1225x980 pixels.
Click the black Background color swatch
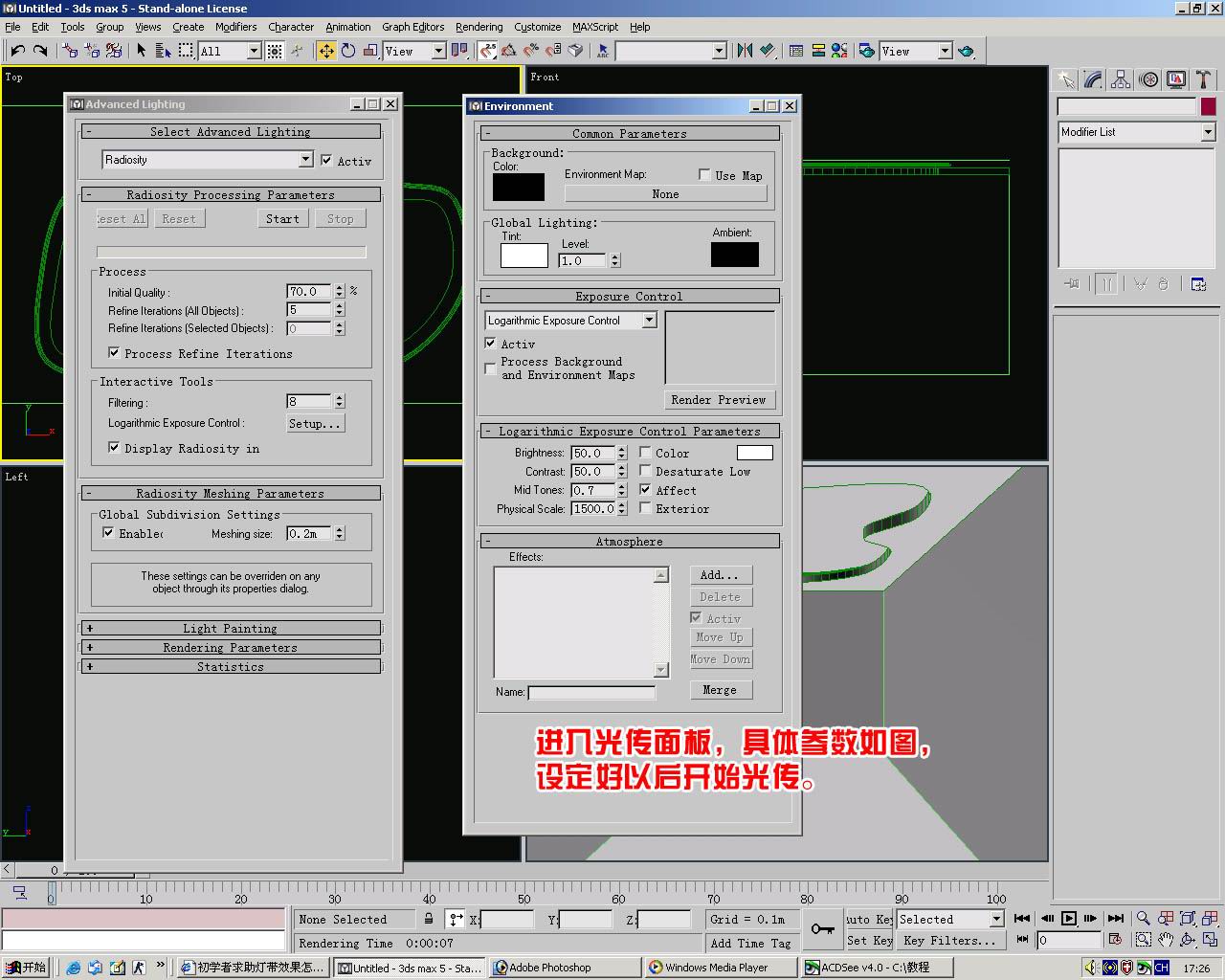[x=518, y=188]
